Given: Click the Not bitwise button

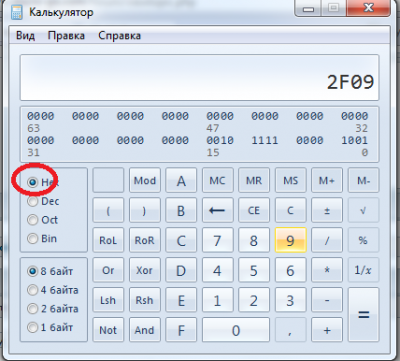Looking at the screenshot, I should point(108,330).
